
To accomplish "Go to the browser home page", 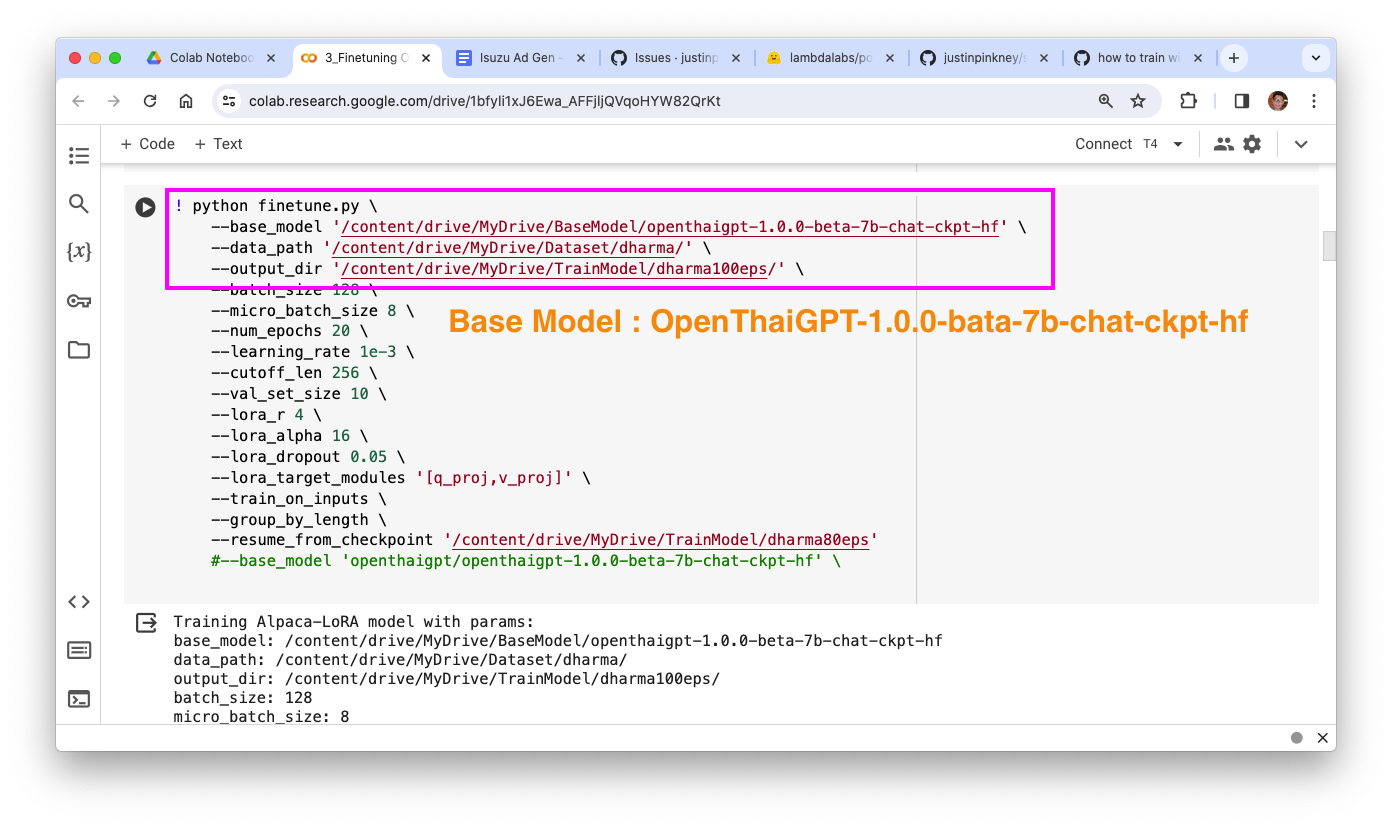I will (186, 101).
